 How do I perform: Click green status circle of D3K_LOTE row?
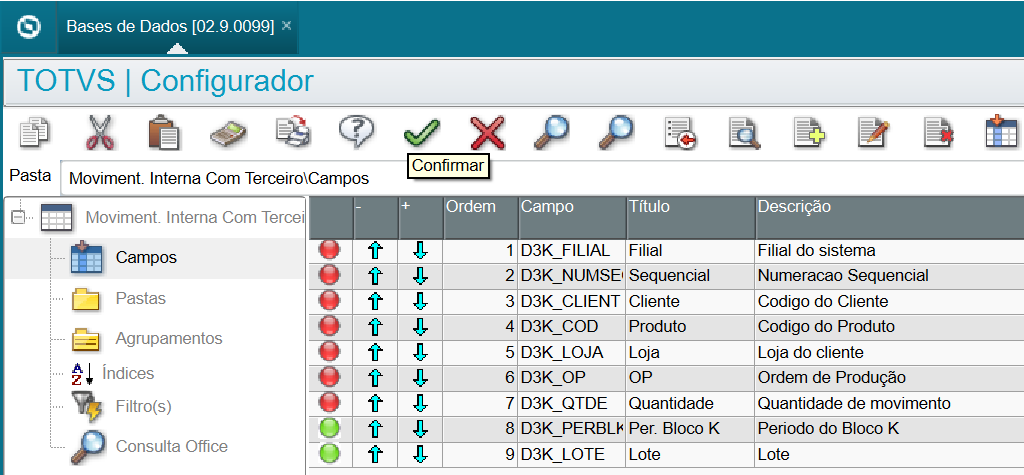tap(330, 453)
